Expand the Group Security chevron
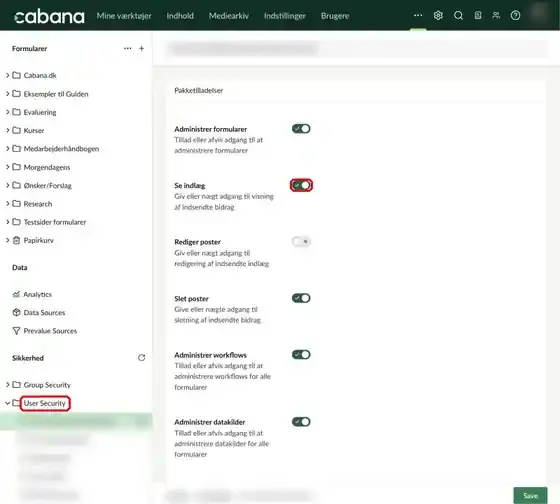Viewport: 560px width, 504px height. tap(8, 385)
